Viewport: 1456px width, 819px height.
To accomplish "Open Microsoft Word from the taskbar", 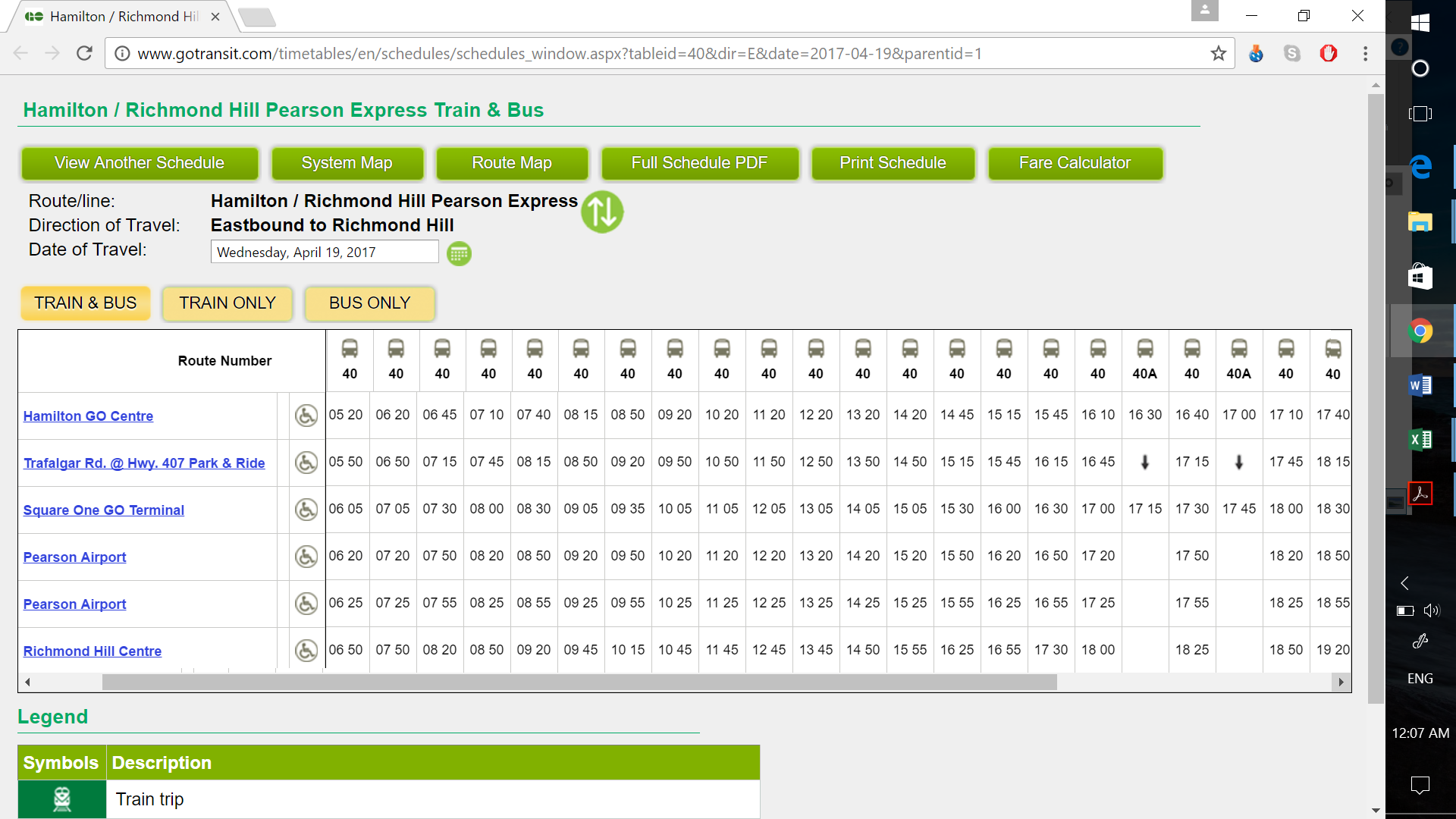I will (x=1420, y=386).
